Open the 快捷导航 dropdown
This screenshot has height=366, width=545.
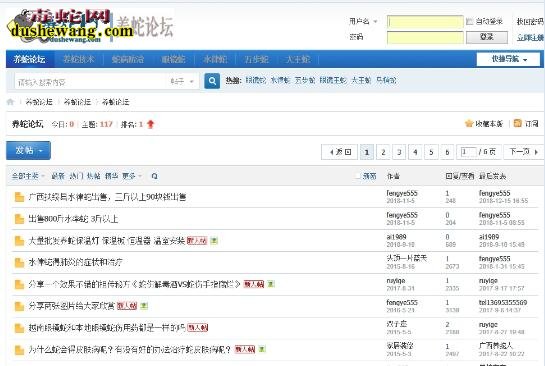coord(508,59)
